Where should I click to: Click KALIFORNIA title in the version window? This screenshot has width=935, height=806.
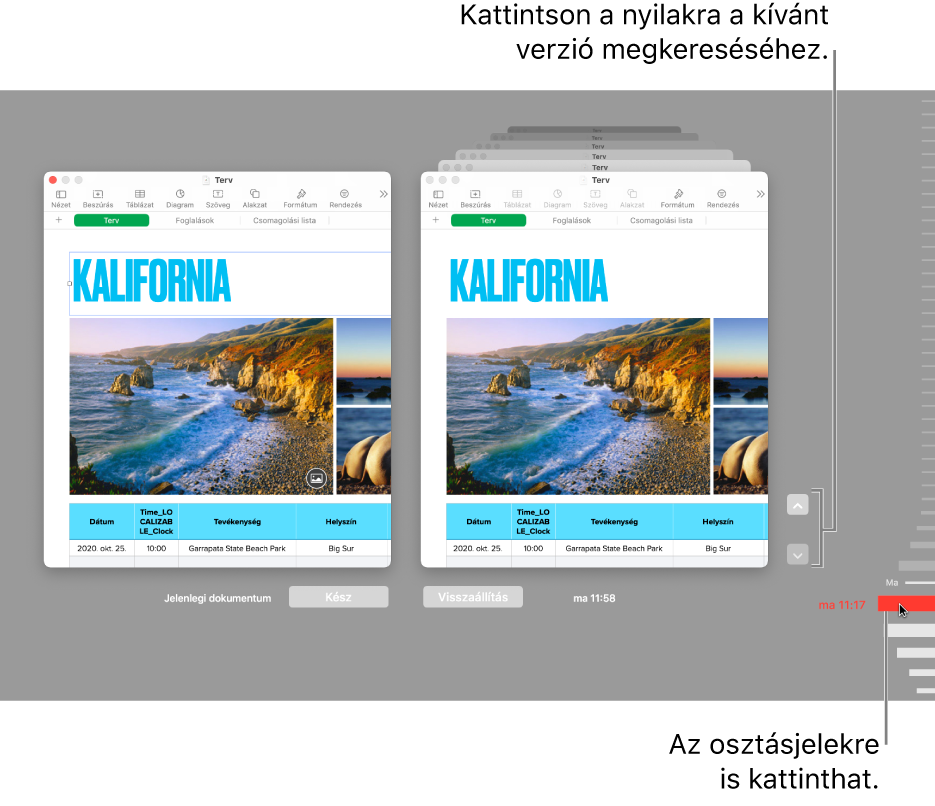click(x=528, y=281)
